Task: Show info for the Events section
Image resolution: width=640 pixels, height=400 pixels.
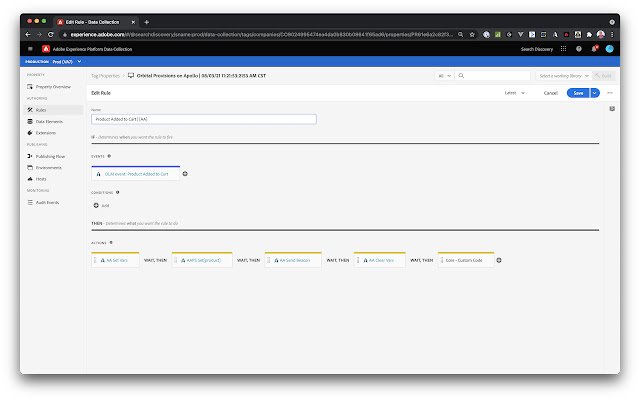Action: tap(109, 156)
